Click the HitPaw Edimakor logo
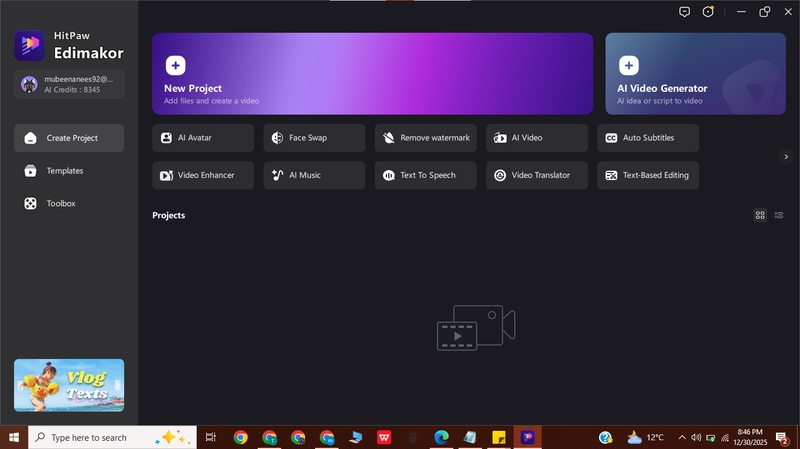 coord(29,45)
